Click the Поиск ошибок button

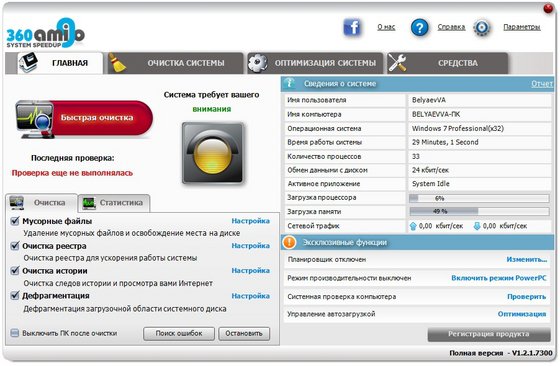pos(179,334)
